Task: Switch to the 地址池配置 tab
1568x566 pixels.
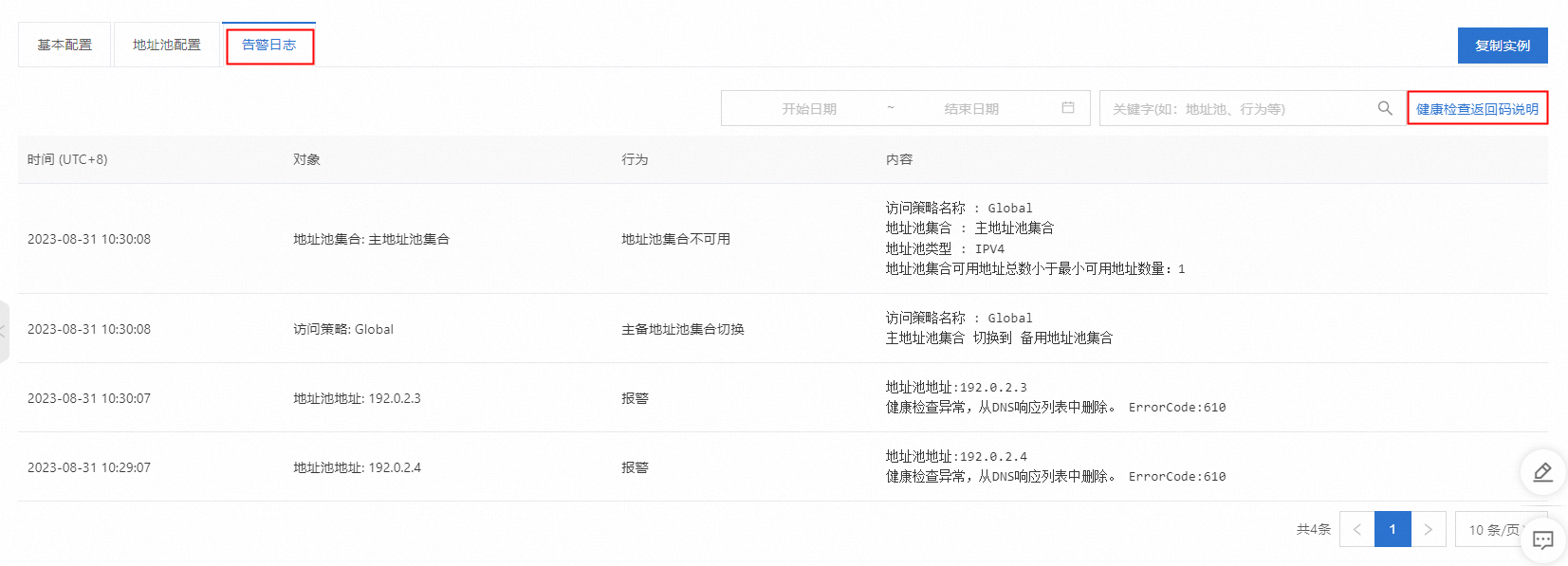Action: 167,45
